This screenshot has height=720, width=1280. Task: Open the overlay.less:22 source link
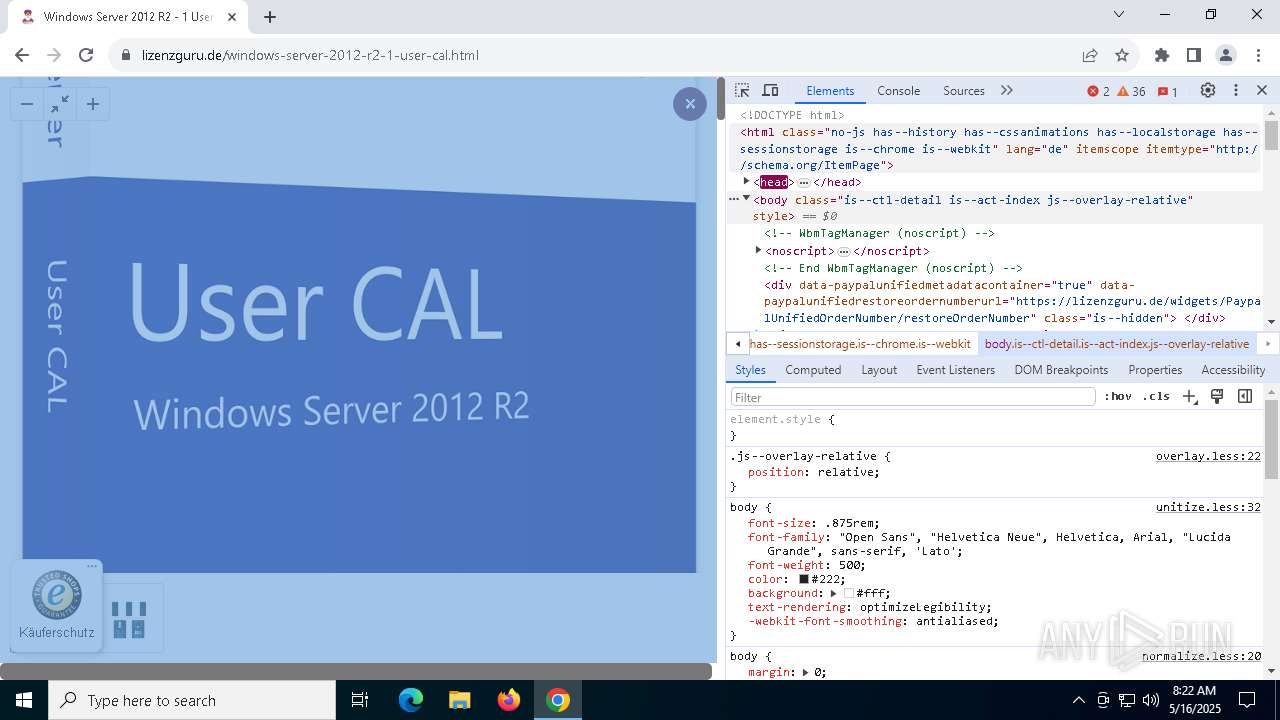tap(1208, 456)
